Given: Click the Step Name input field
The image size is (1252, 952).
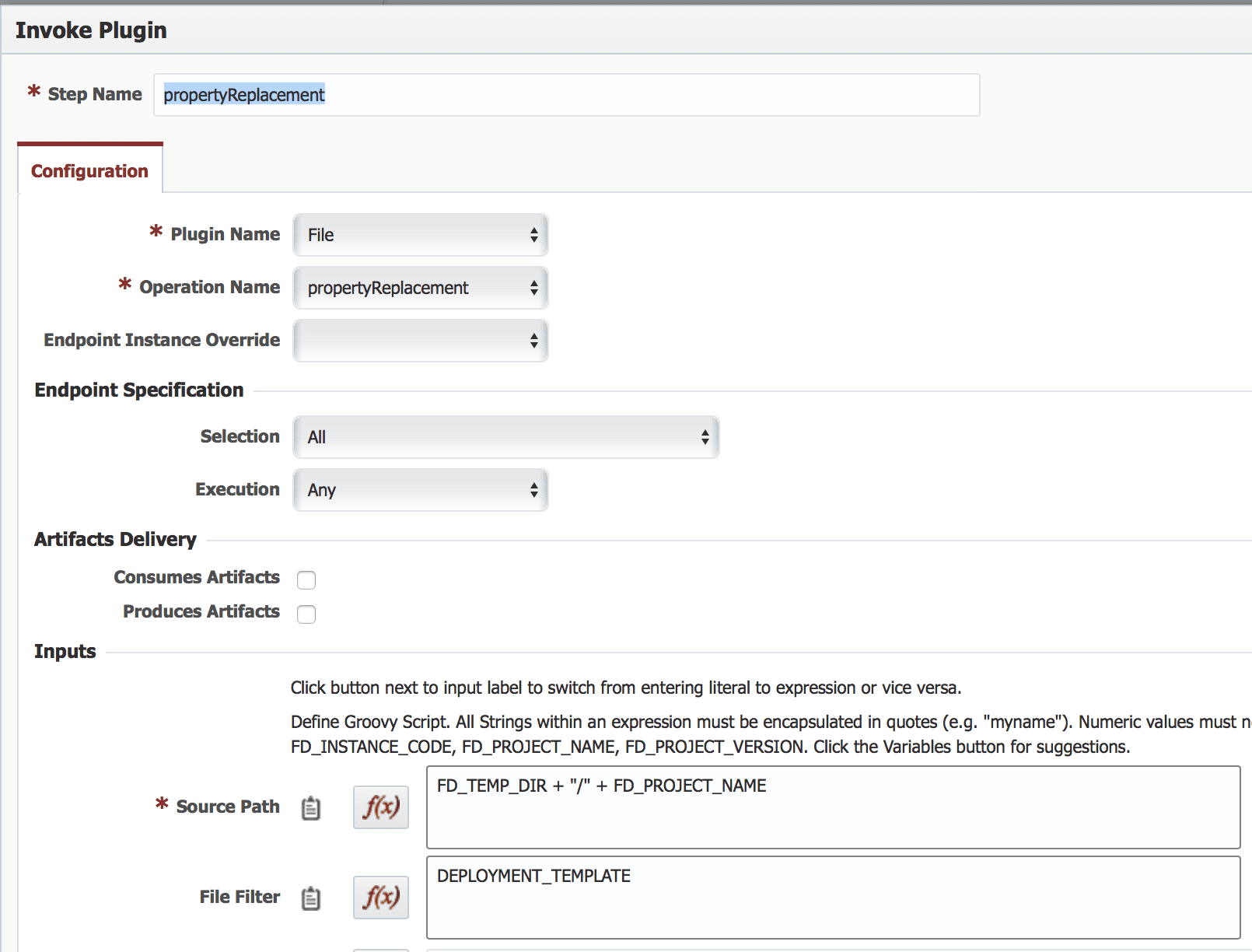Looking at the screenshot, I should pos(567,95).
